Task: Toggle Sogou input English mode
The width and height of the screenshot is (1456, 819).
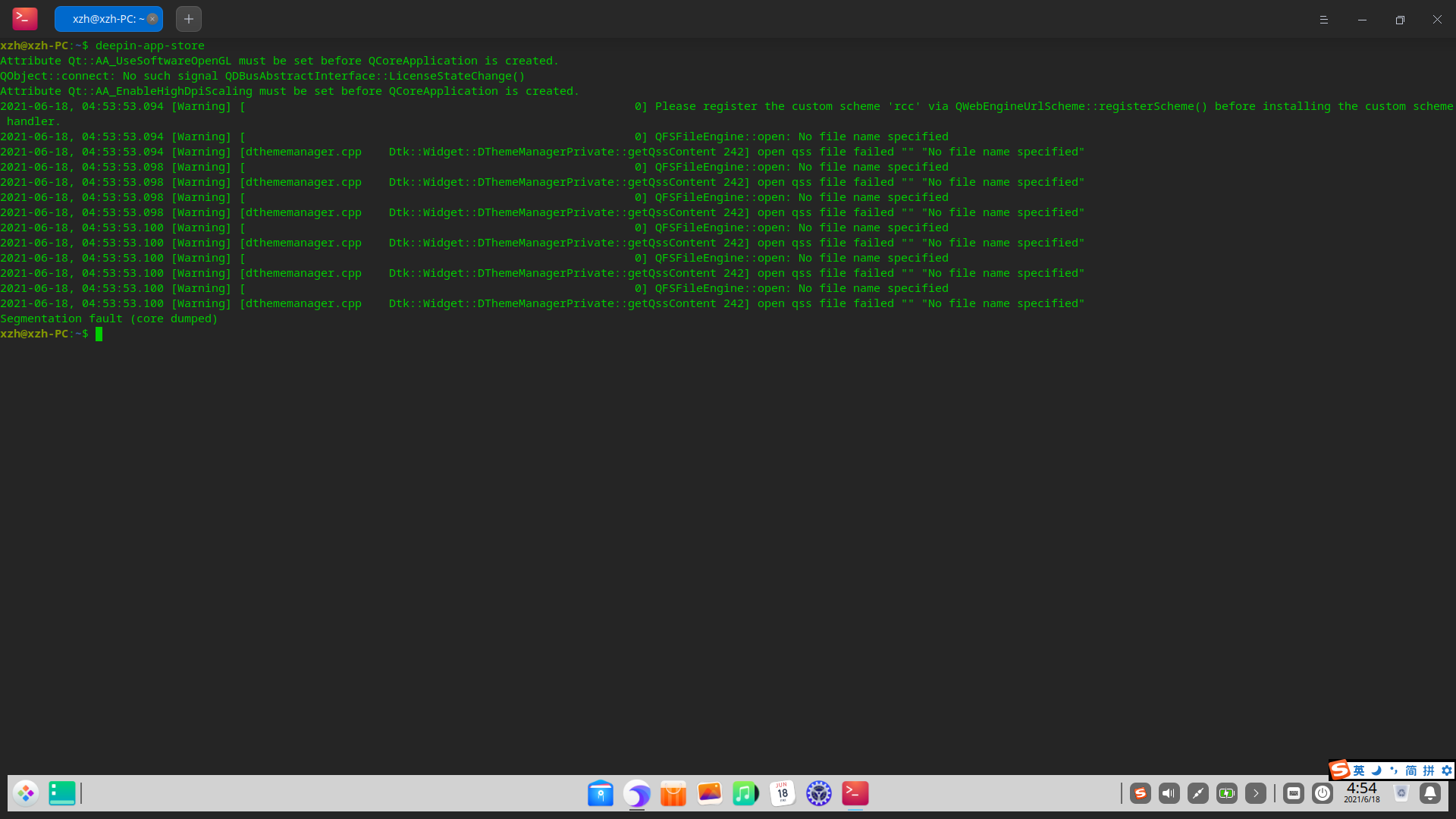Action: click(1359, 770)
